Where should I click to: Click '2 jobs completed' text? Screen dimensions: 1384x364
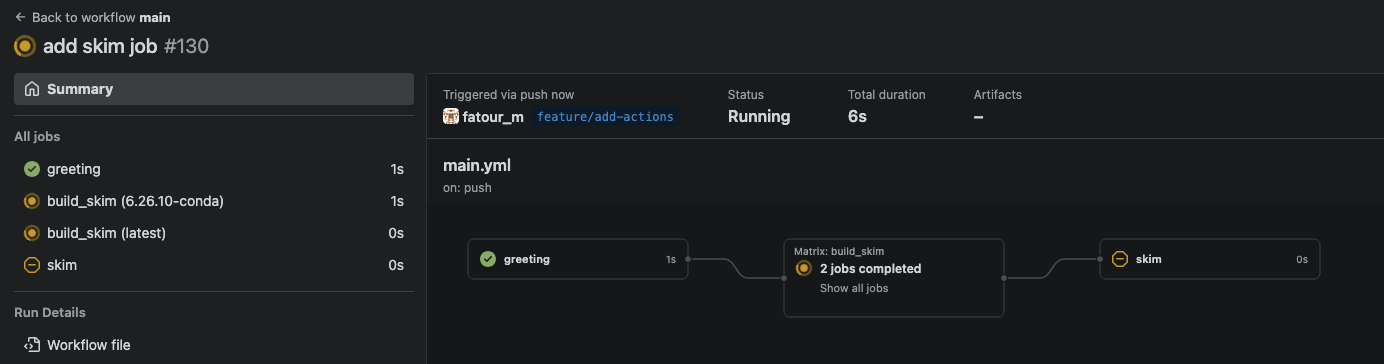870,268
